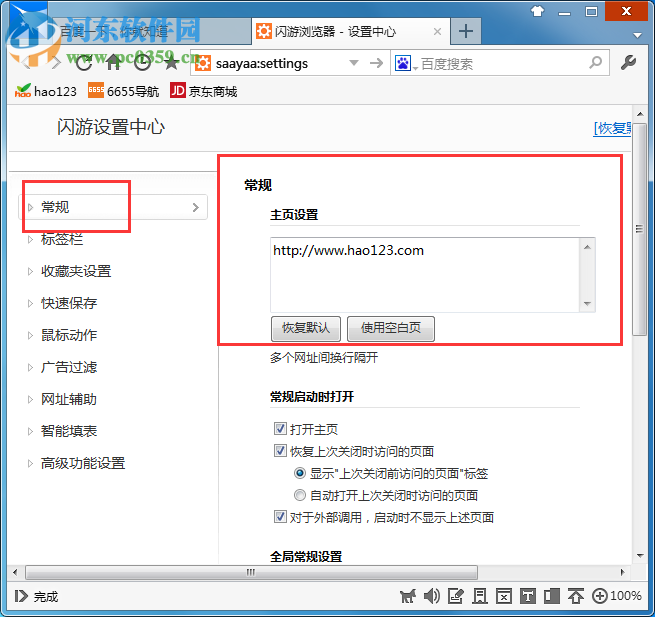Click the horizontal scroll right arrow
The height and width of the screenshot is (617, 655).
(623, 572)
